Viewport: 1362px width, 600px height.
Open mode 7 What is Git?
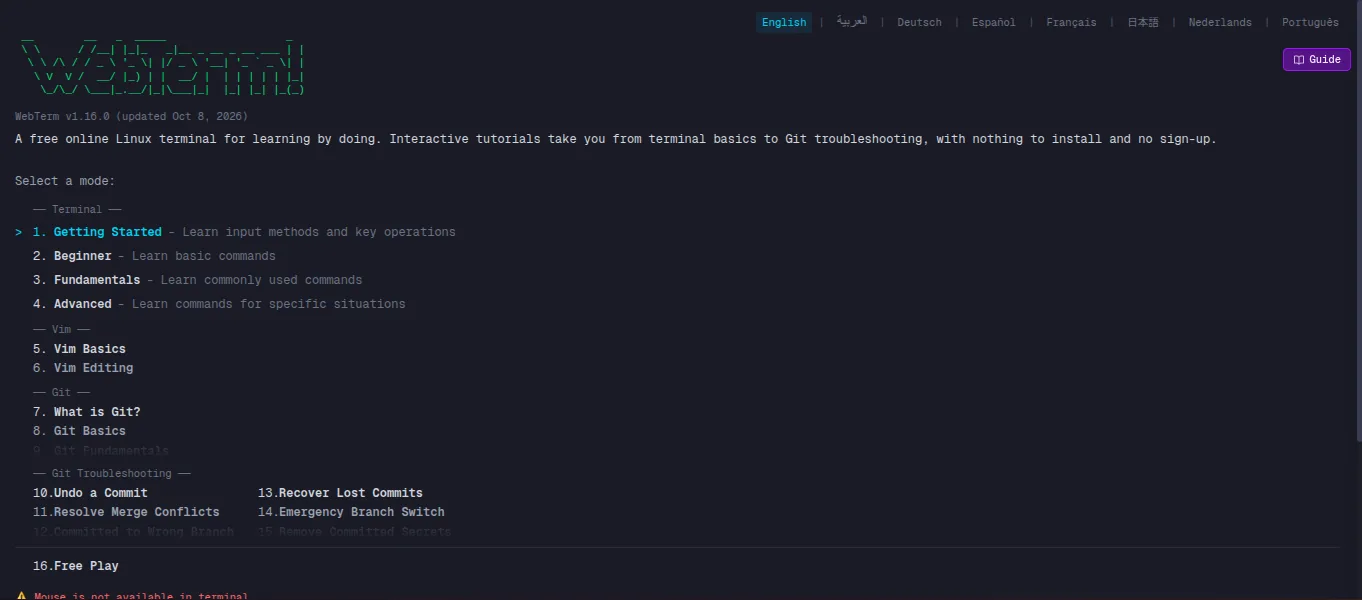click(x=87, y=412)
